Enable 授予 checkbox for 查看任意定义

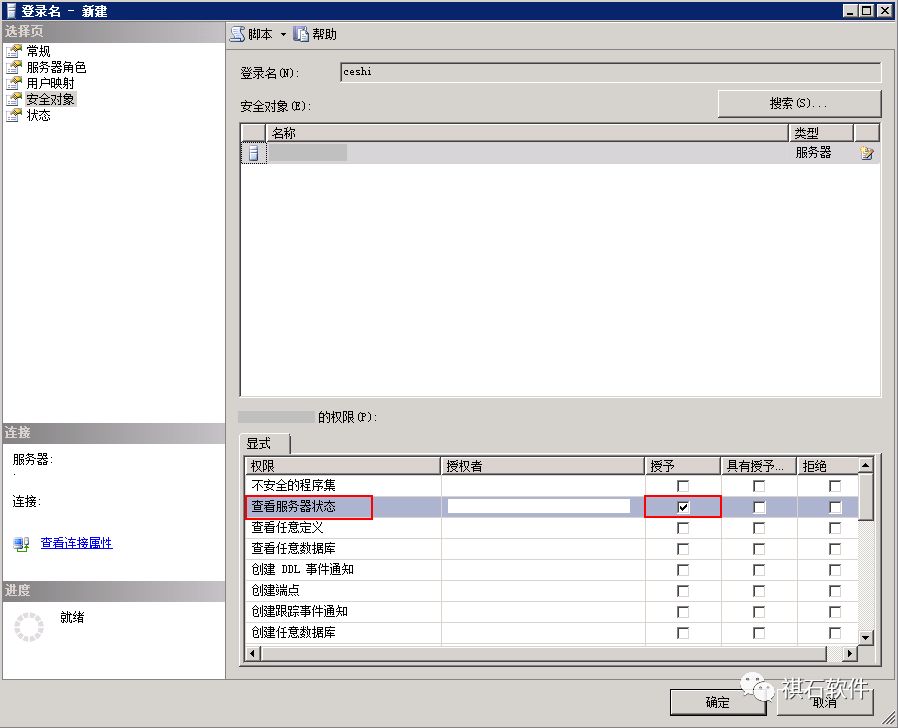pos(683,528)
